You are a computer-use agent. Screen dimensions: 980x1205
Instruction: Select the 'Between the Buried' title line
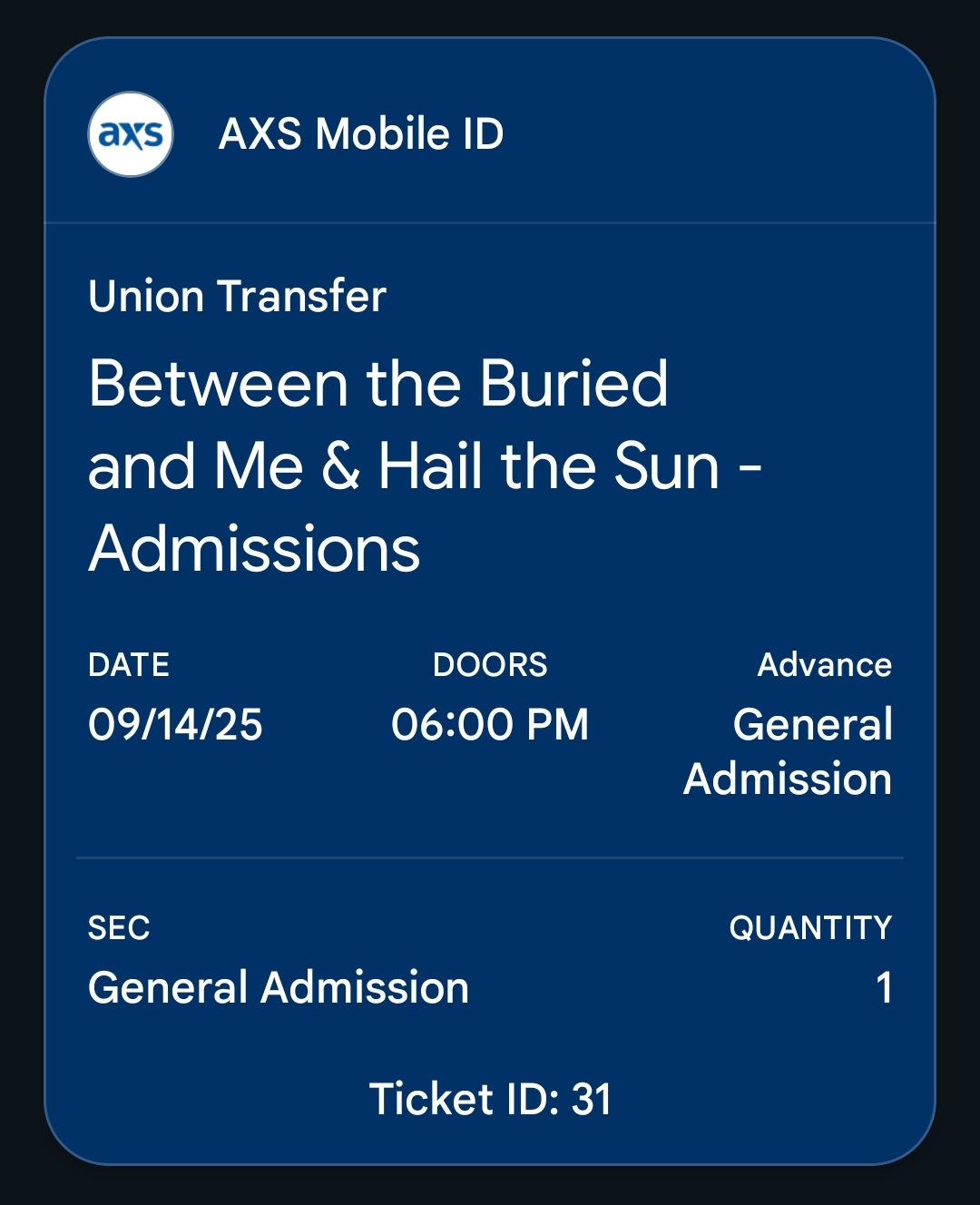[378, 383]
